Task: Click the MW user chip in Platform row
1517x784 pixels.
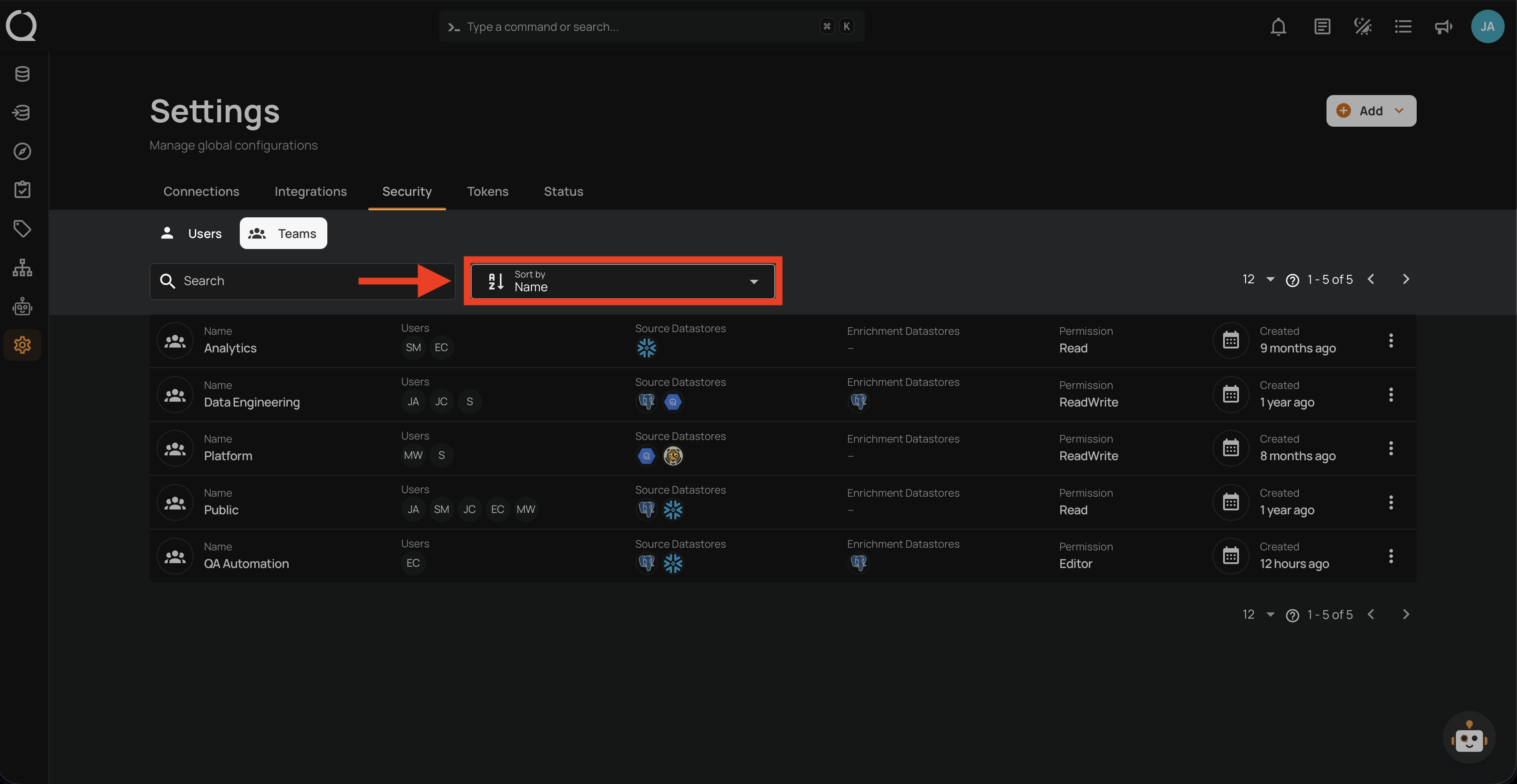Action: click(413, 455)
